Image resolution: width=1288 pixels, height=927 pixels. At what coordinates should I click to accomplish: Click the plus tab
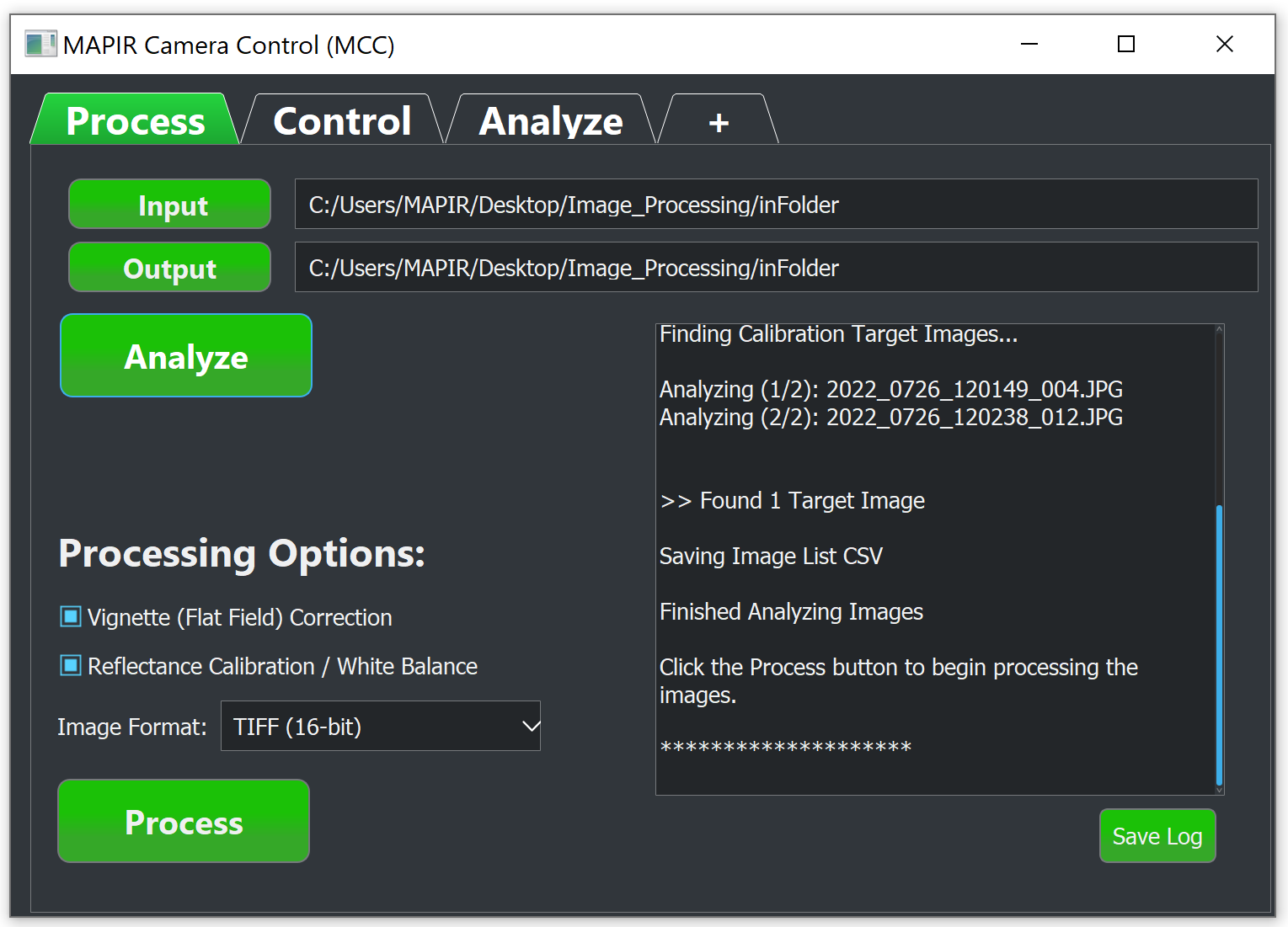tap(718, 123)
